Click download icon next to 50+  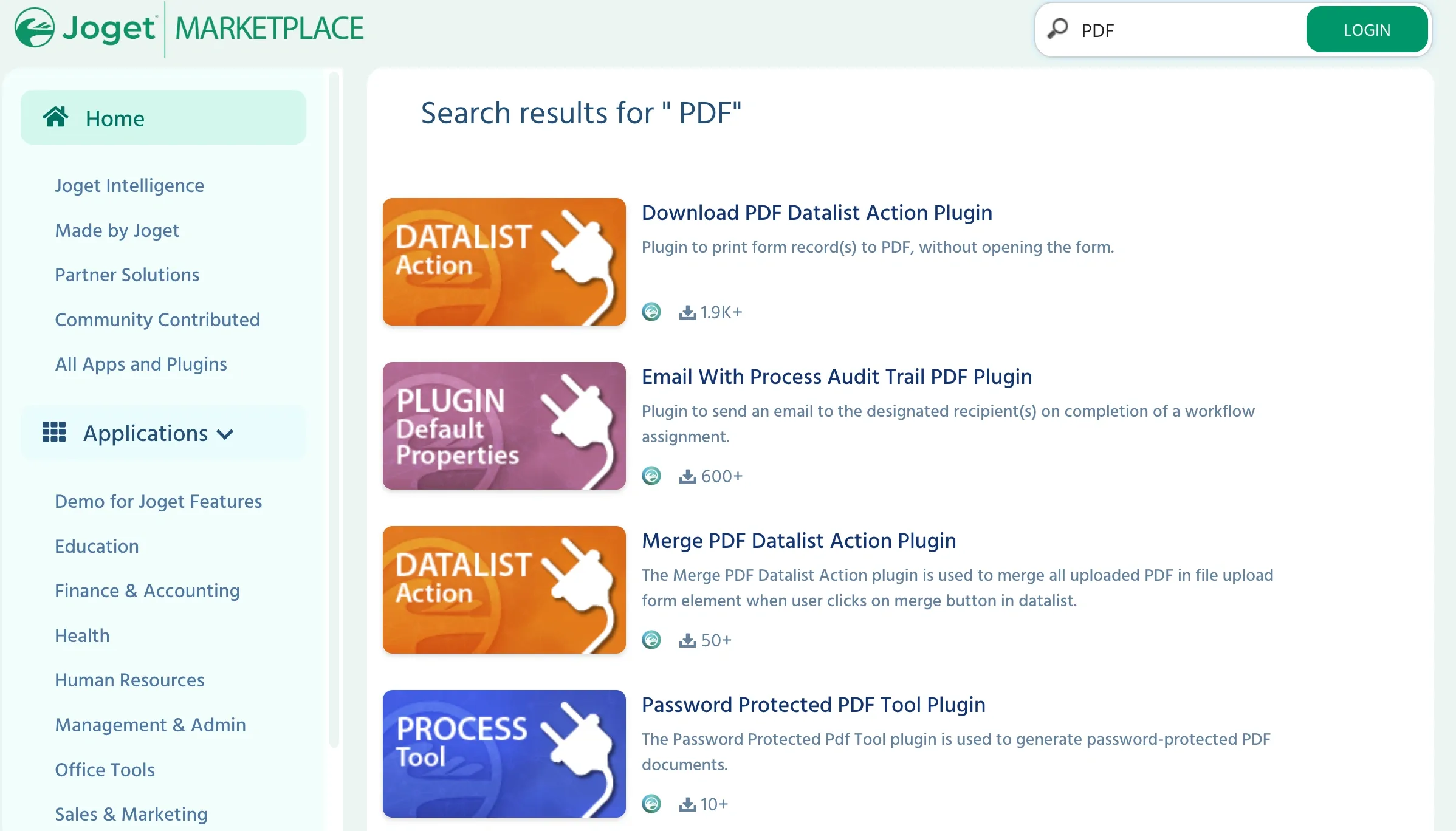[687, 640]
